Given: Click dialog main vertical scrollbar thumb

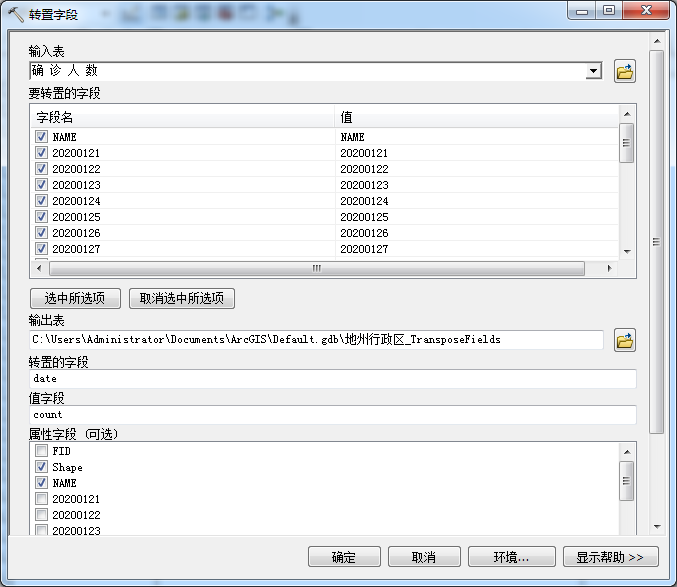Looking at the screenshot, I should (x=657, y=242).
